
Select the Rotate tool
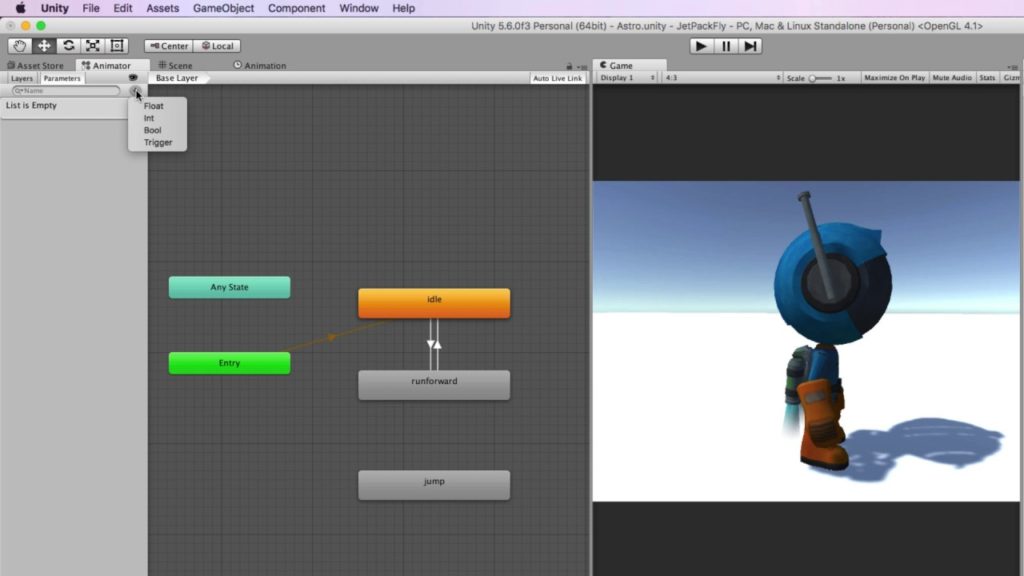[x=68, y=46]
